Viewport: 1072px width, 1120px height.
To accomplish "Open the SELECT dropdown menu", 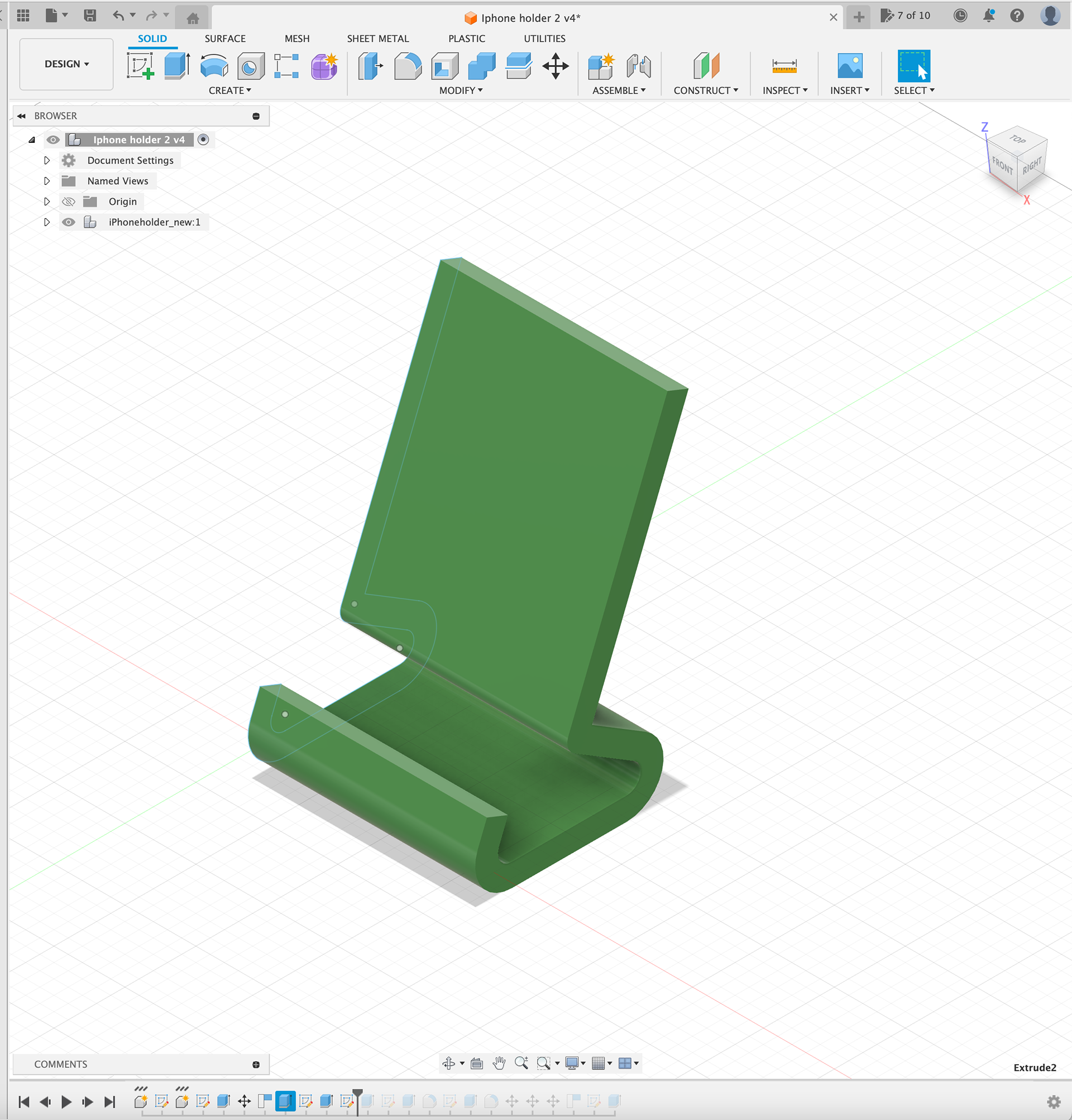I will point(915,90).
